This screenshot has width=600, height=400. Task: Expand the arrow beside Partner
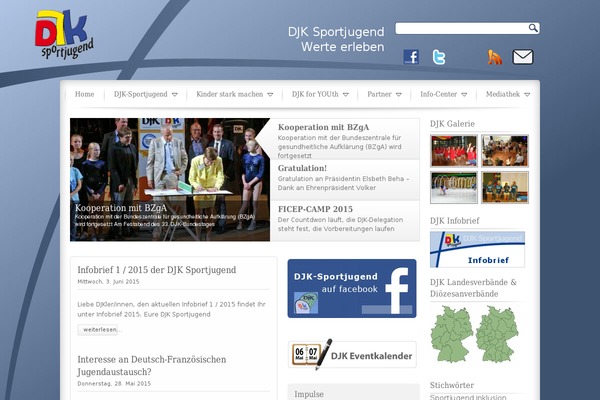pos(398,95)
